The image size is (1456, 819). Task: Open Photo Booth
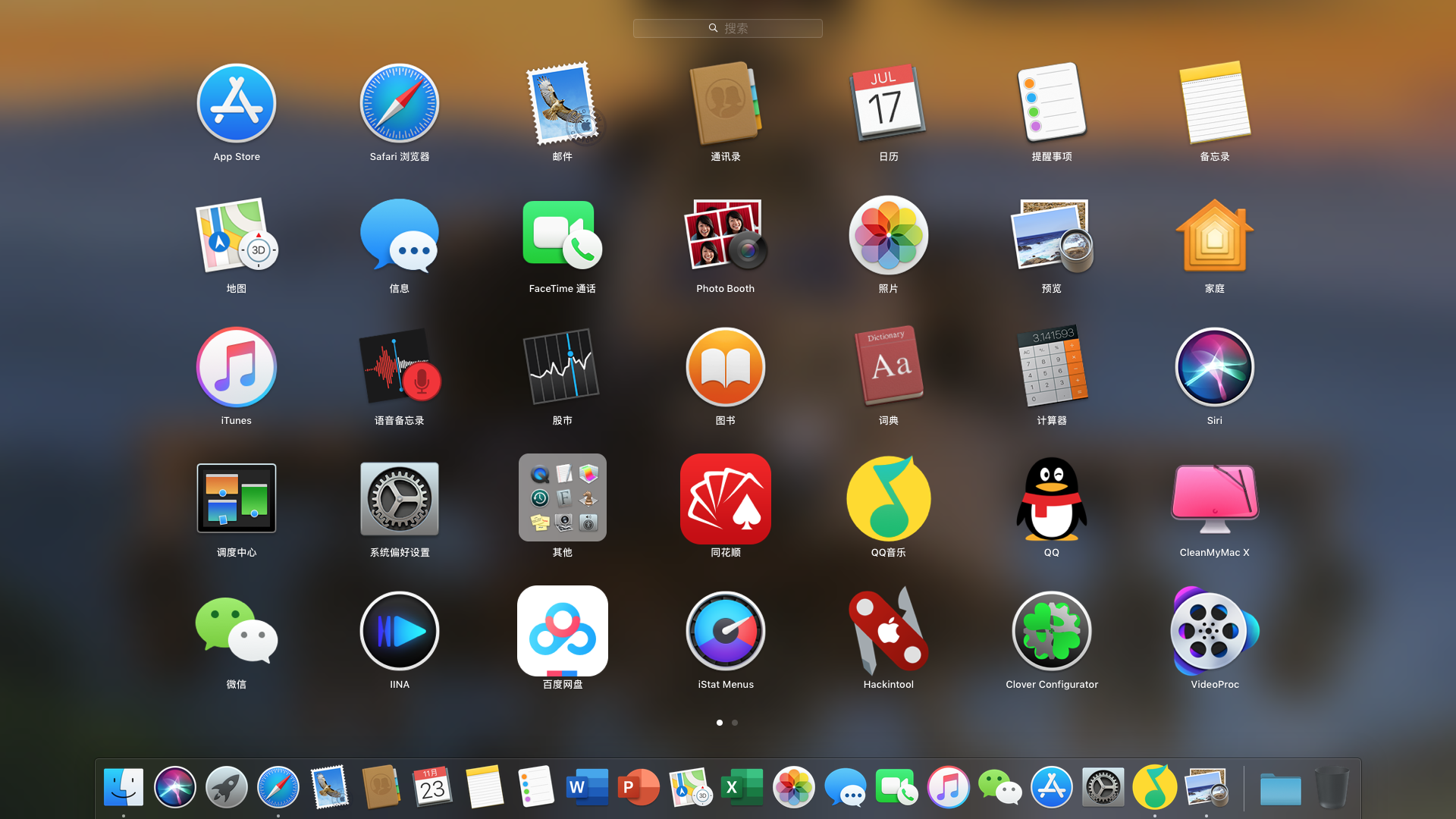725,235
